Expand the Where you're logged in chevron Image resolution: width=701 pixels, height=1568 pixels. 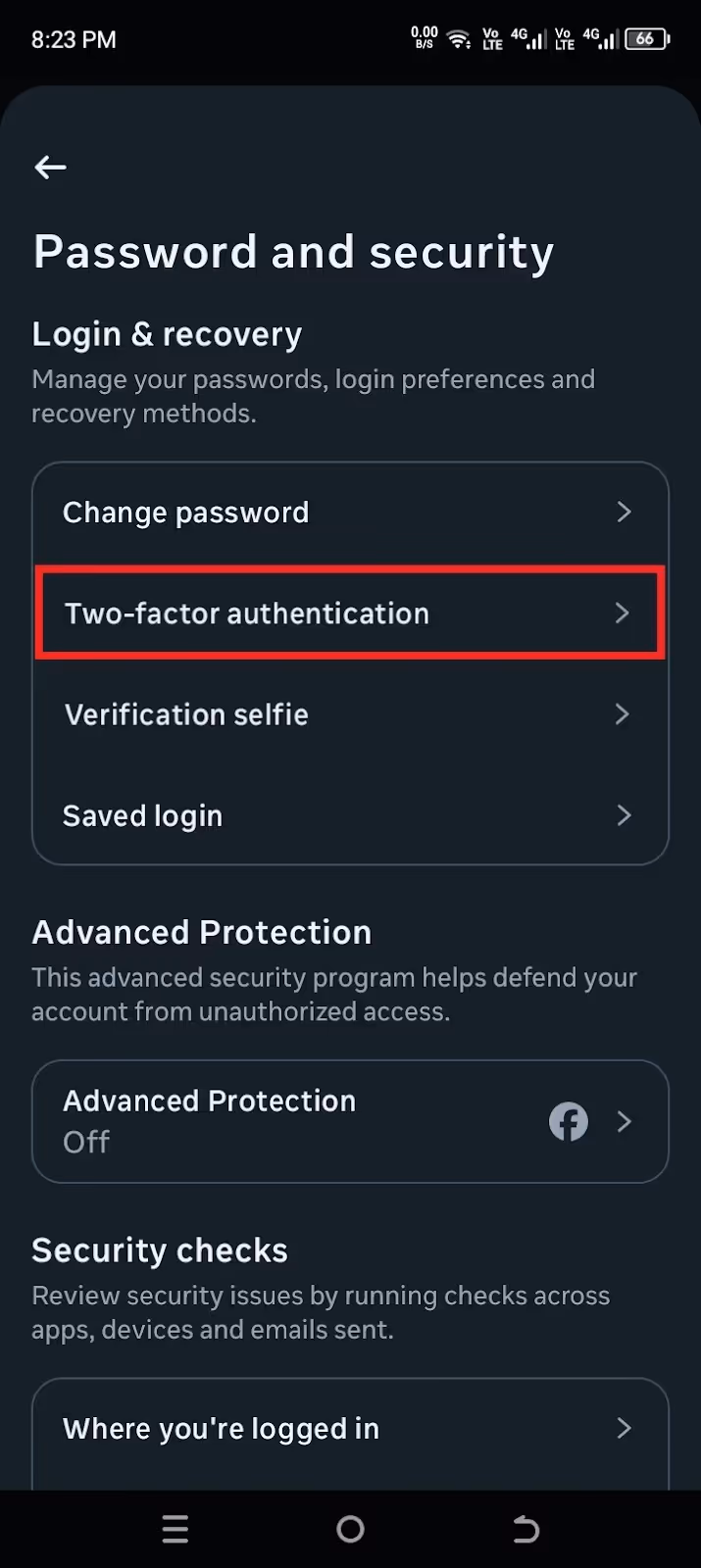625,1429
